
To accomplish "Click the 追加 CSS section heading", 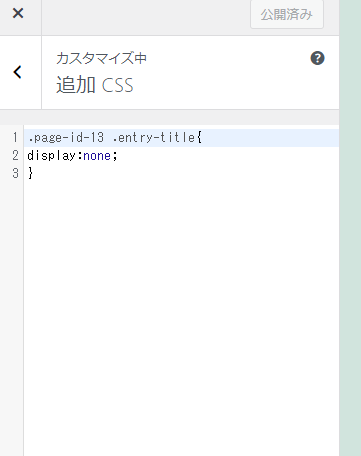I will (x=95, y=85).
